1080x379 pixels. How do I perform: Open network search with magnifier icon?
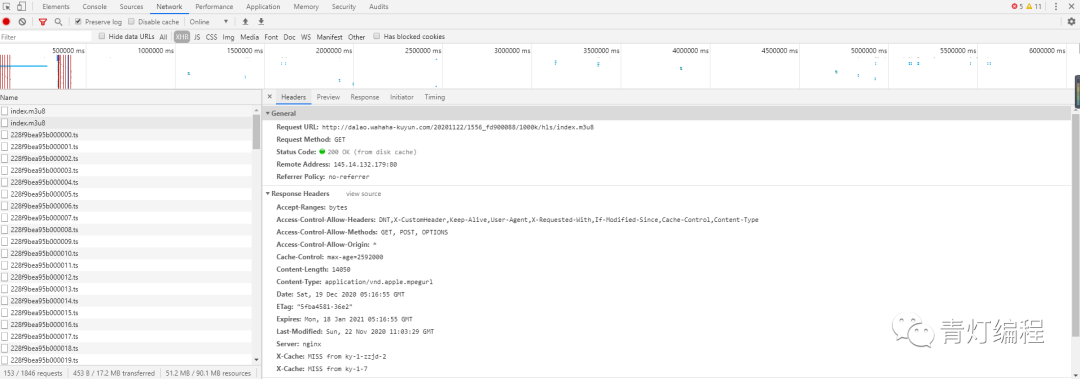click(x=59, y=22)
